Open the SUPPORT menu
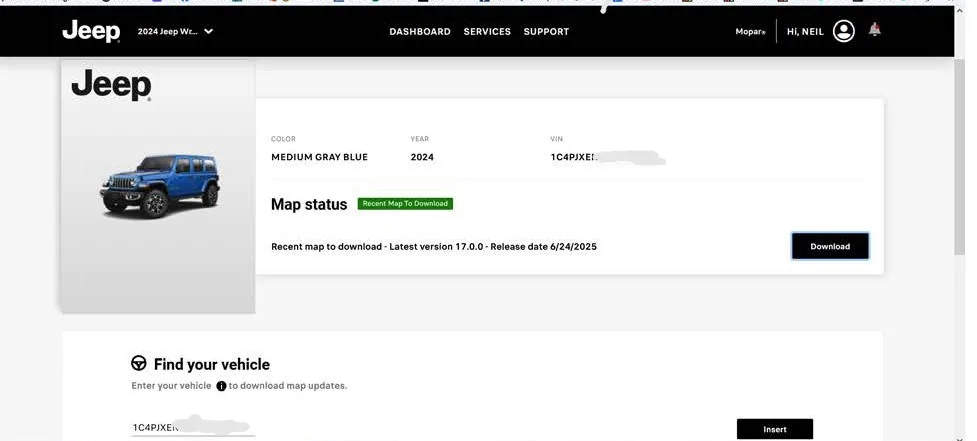 pos(546,32)
